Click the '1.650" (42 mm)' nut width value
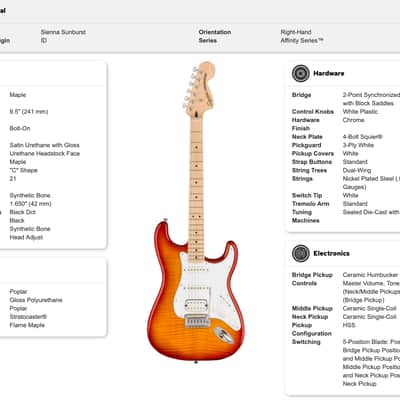Image resolution: width=400 pixels, height=400 pixels. 30,204
